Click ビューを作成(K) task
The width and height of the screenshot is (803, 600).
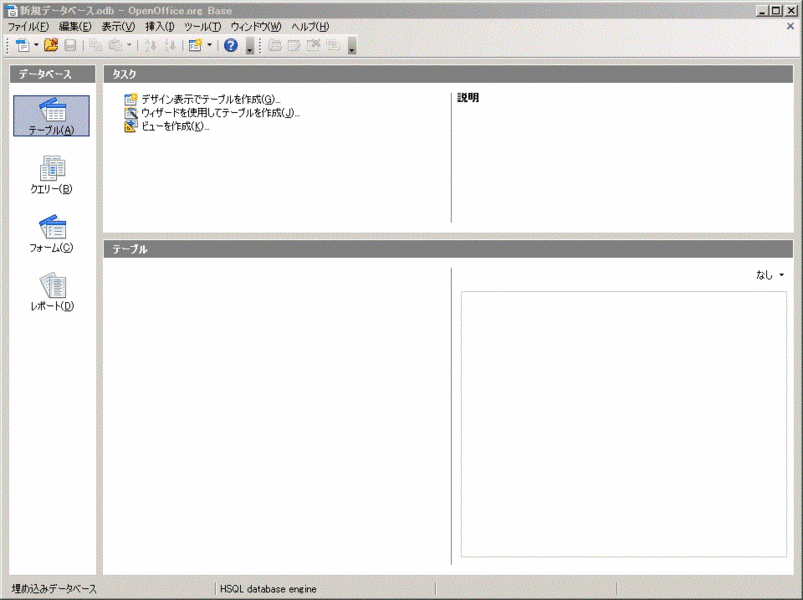pos(166,126)
